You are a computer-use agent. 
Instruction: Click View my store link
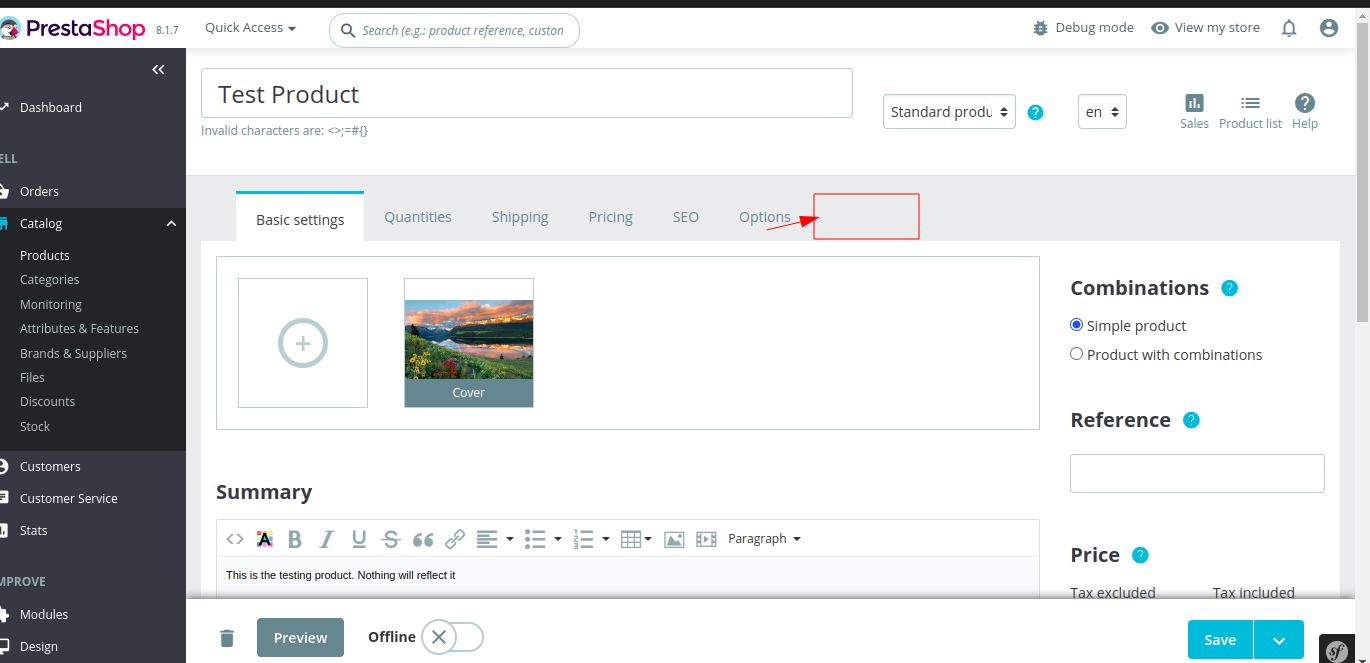pos(1205,28)
